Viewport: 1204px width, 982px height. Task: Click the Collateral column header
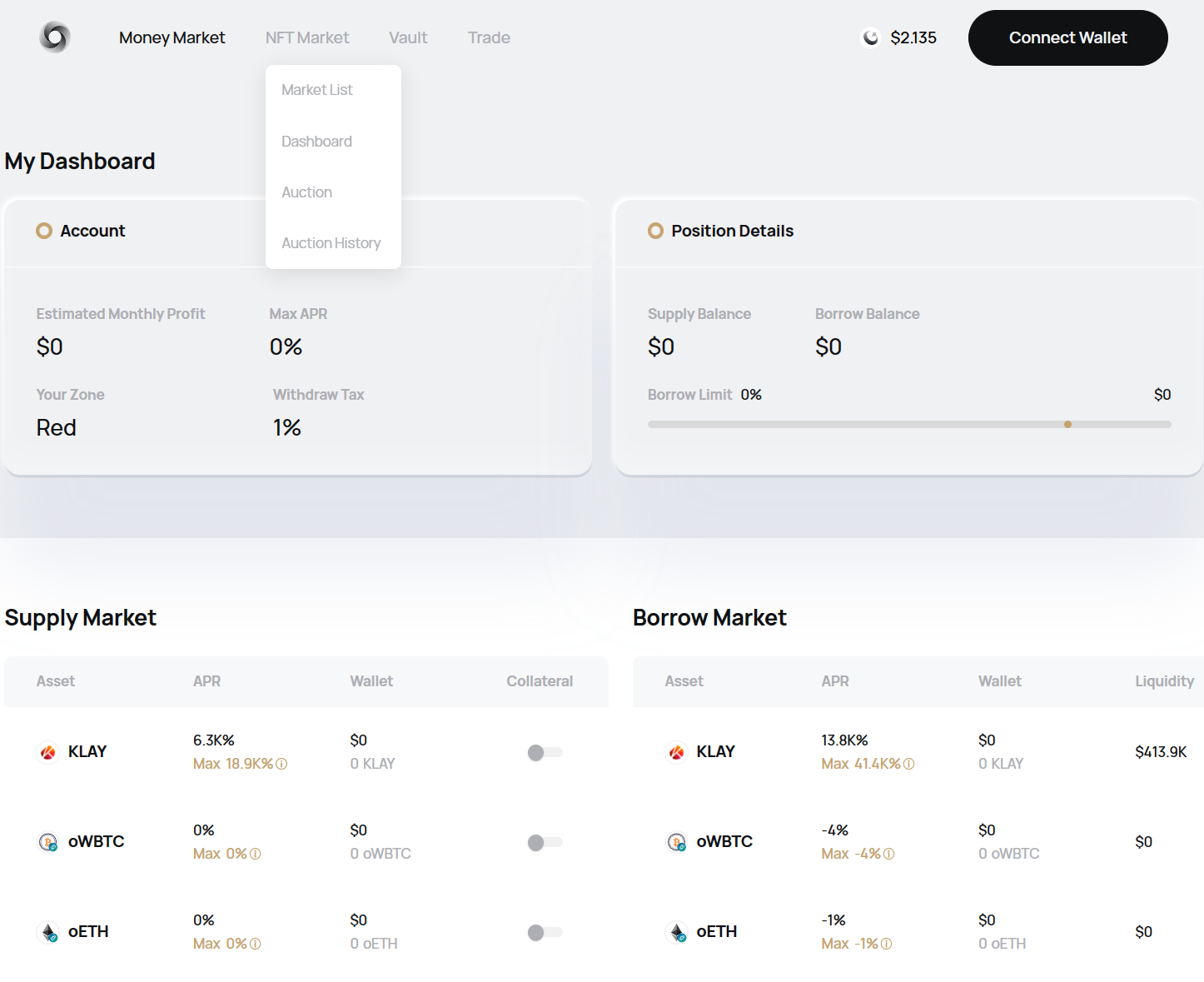point(540,681)
